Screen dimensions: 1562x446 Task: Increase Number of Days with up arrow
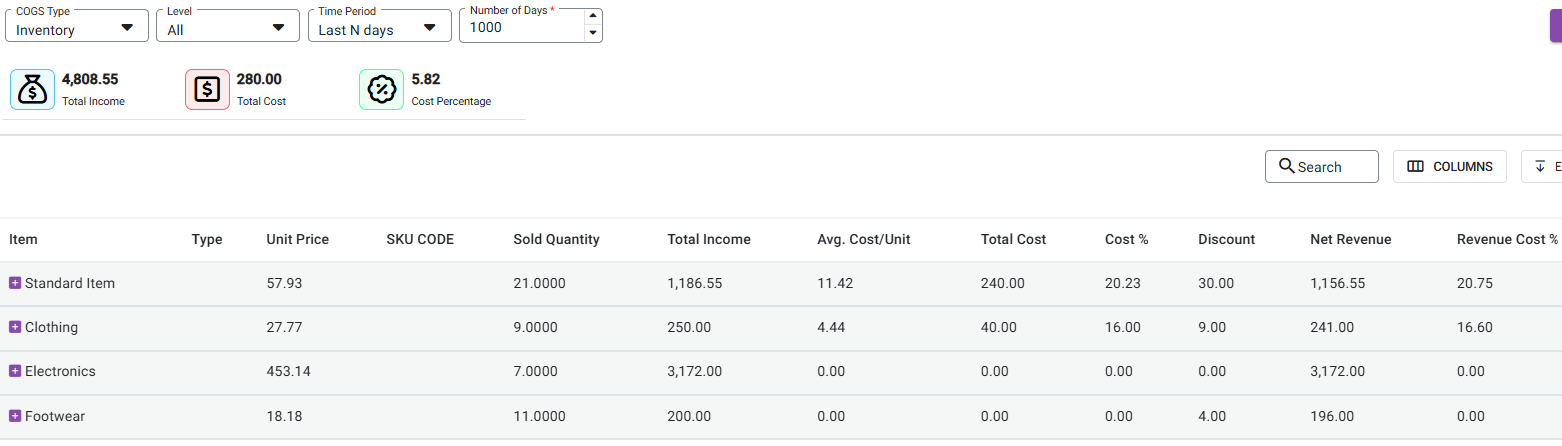[592, 16]
